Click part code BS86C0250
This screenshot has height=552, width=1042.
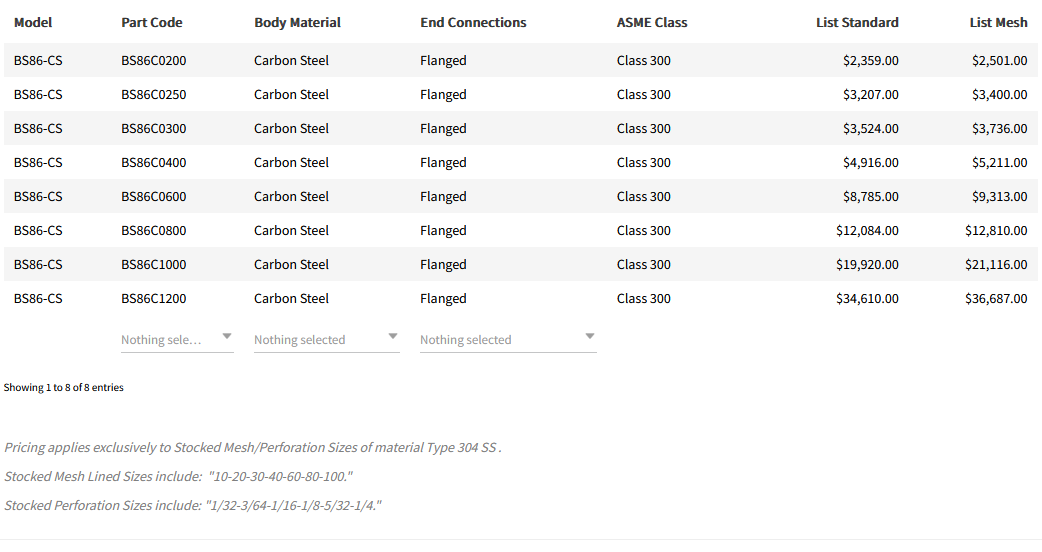153,94
